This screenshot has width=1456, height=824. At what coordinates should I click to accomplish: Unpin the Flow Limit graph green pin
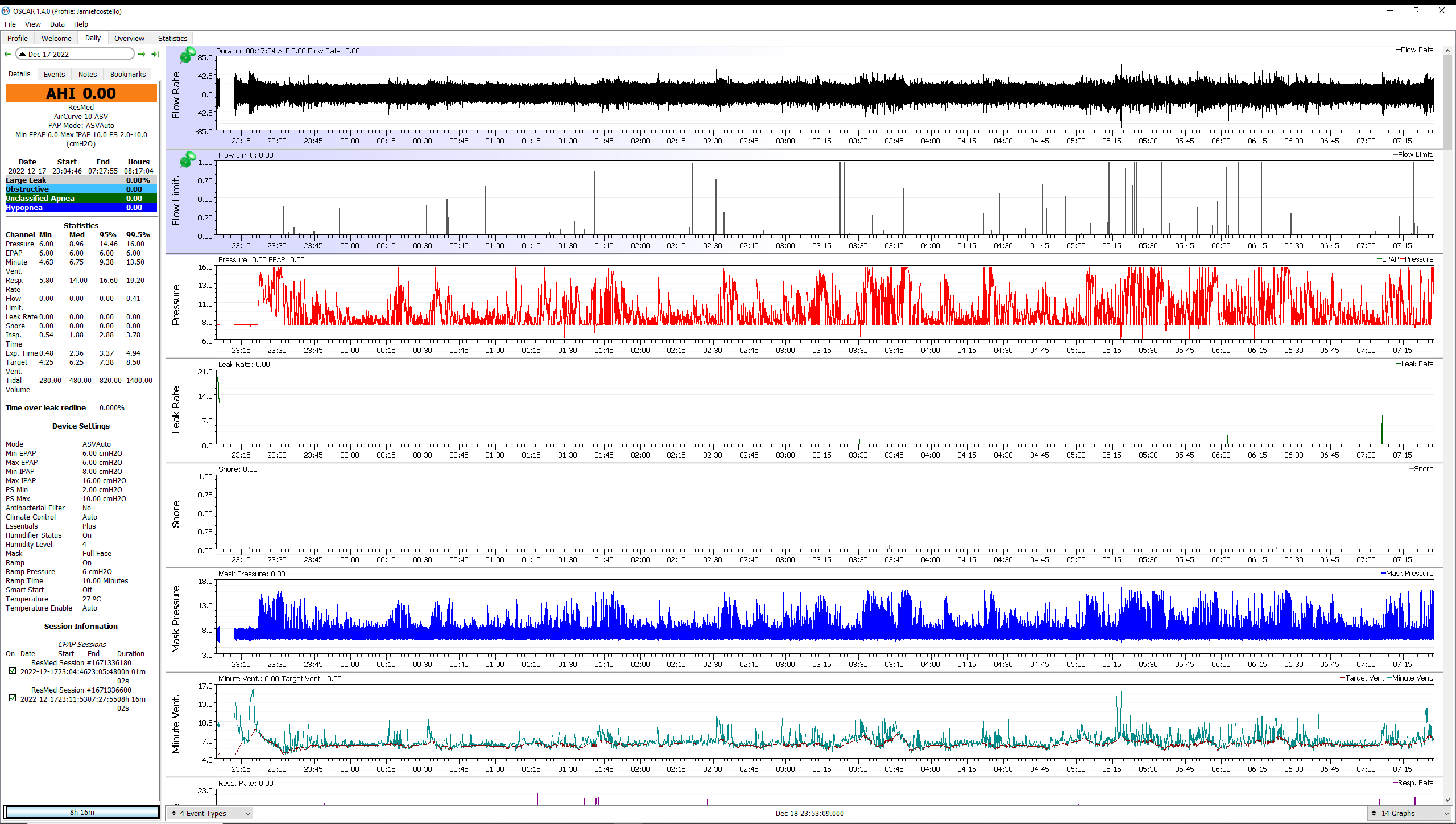click(x=187, y=160)
